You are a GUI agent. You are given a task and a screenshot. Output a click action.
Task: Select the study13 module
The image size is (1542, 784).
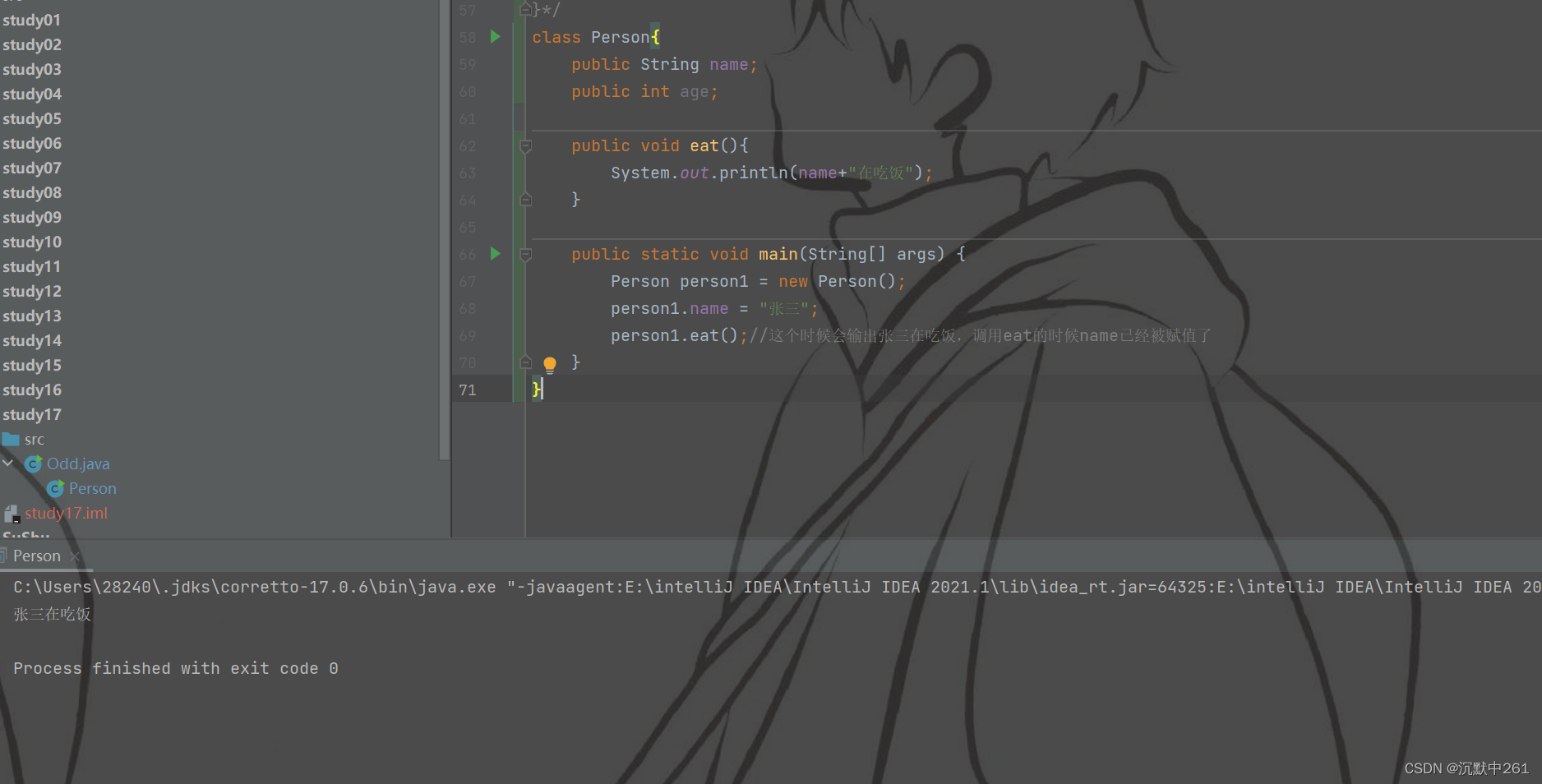(31, 316)
